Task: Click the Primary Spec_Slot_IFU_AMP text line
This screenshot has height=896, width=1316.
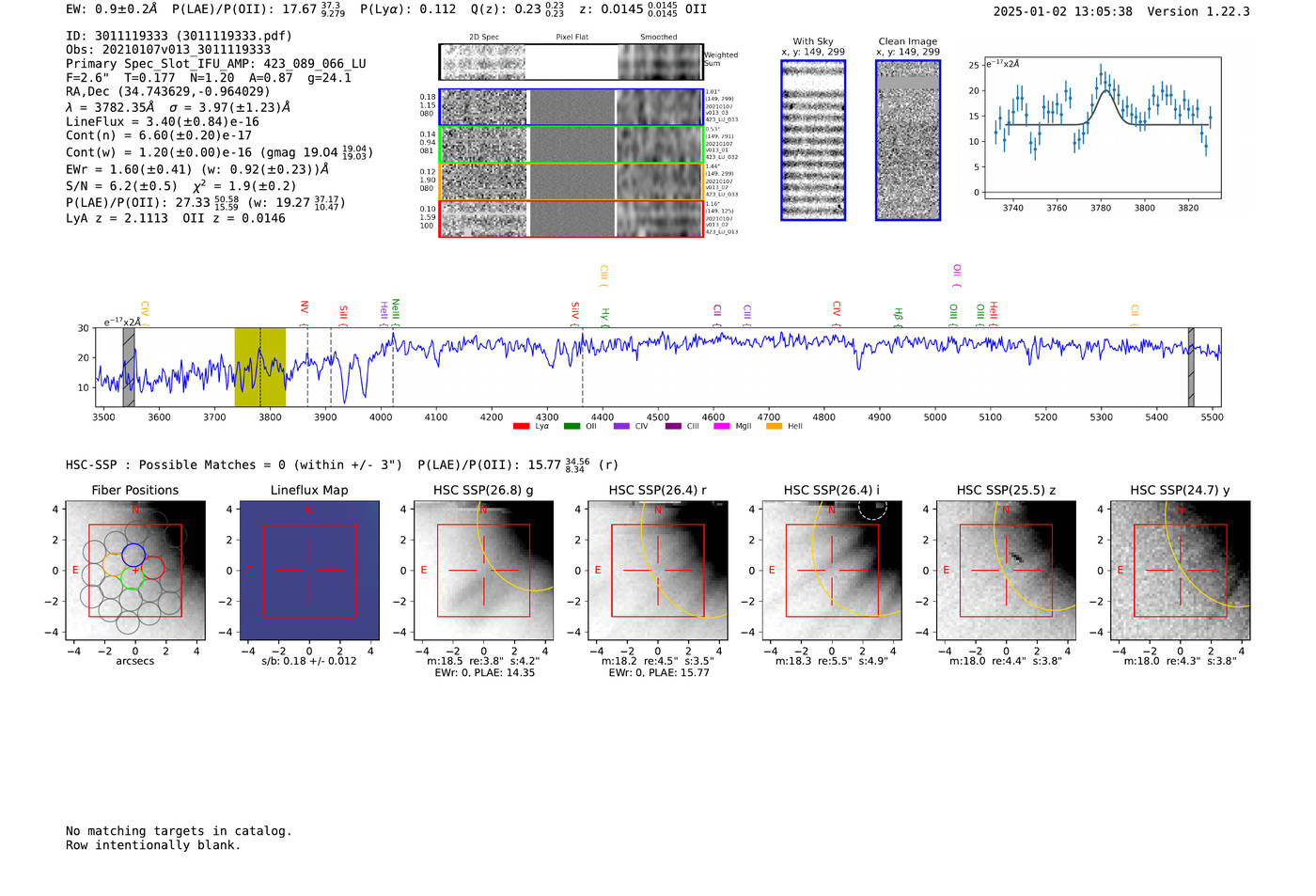Action: (x=216, y=64)
